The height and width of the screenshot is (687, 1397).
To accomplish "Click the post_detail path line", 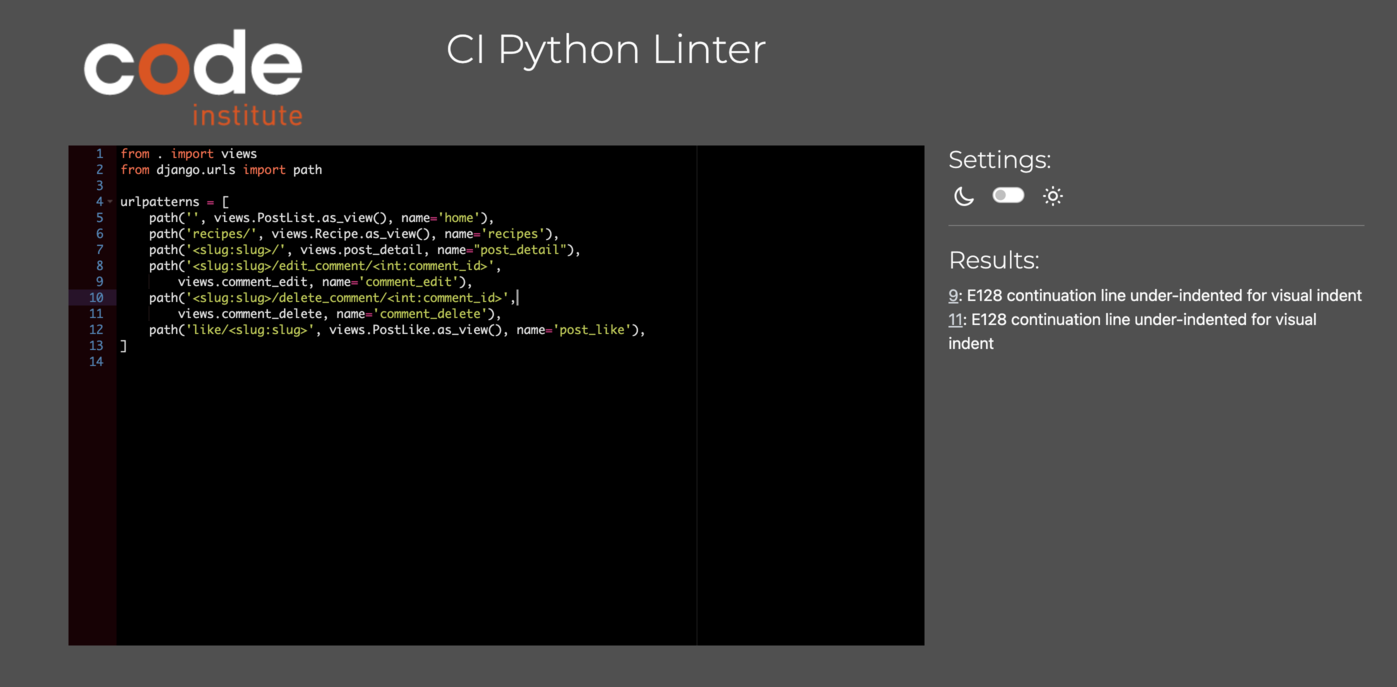I will tap(365, 250).
